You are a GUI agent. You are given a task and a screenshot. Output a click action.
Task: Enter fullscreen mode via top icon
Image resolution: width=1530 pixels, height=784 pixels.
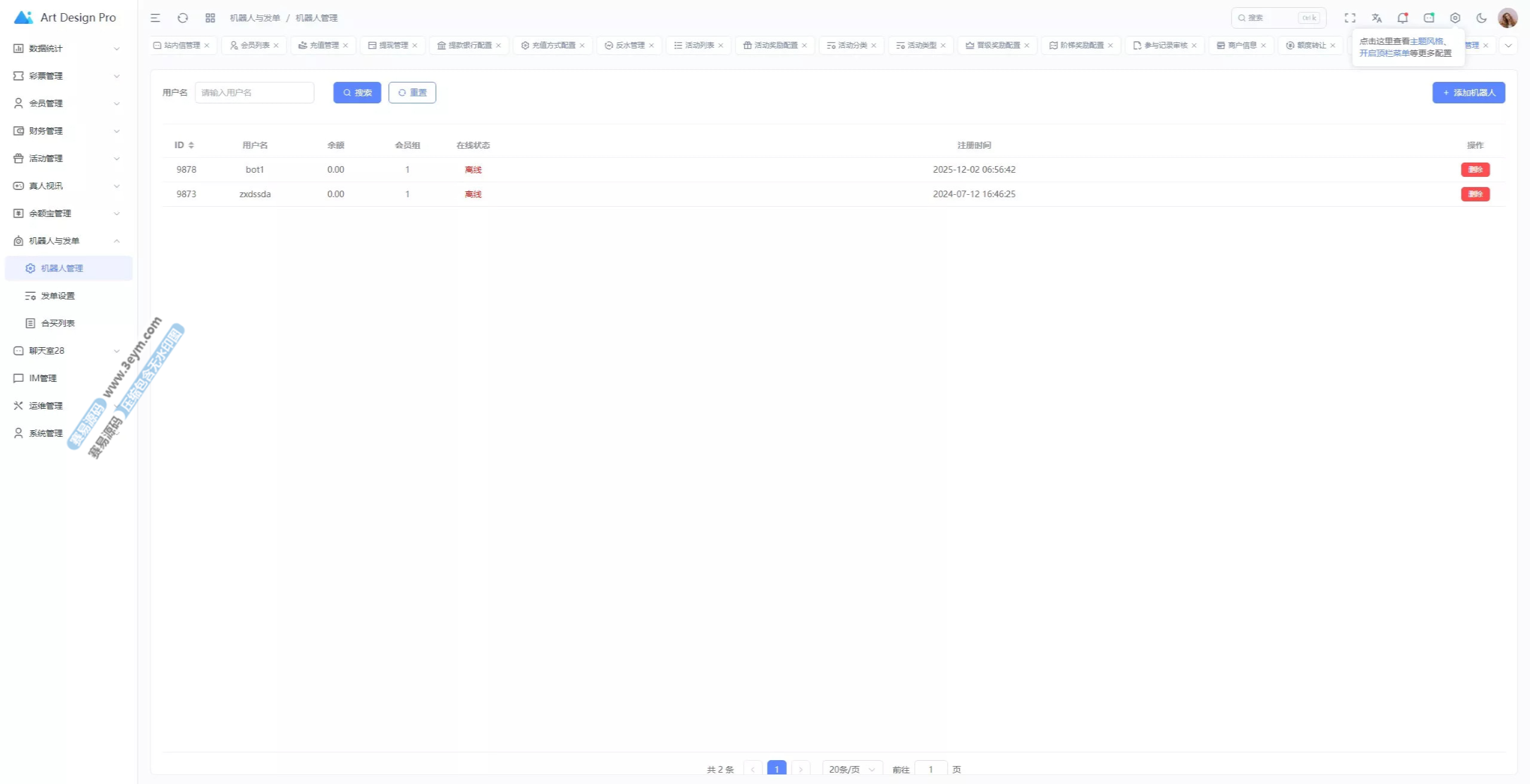[1350, 18]
